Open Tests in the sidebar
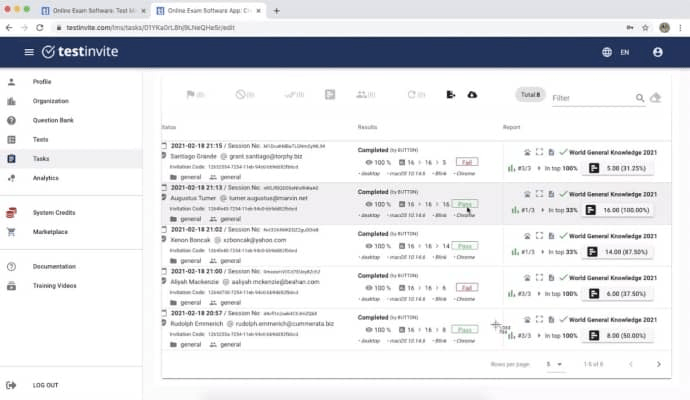 (71, 139)
